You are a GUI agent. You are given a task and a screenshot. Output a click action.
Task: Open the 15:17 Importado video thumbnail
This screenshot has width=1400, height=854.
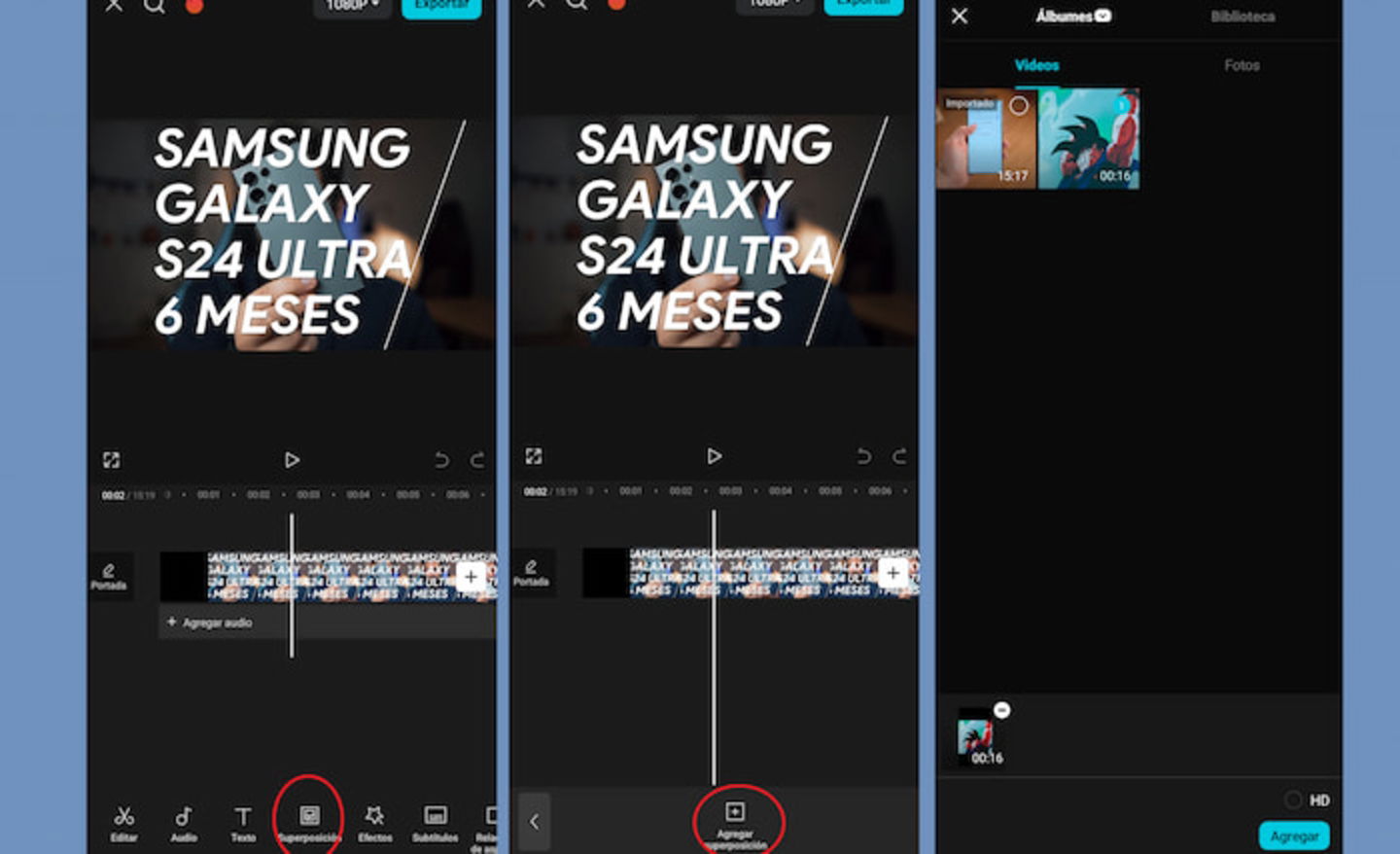pos(987,139)
